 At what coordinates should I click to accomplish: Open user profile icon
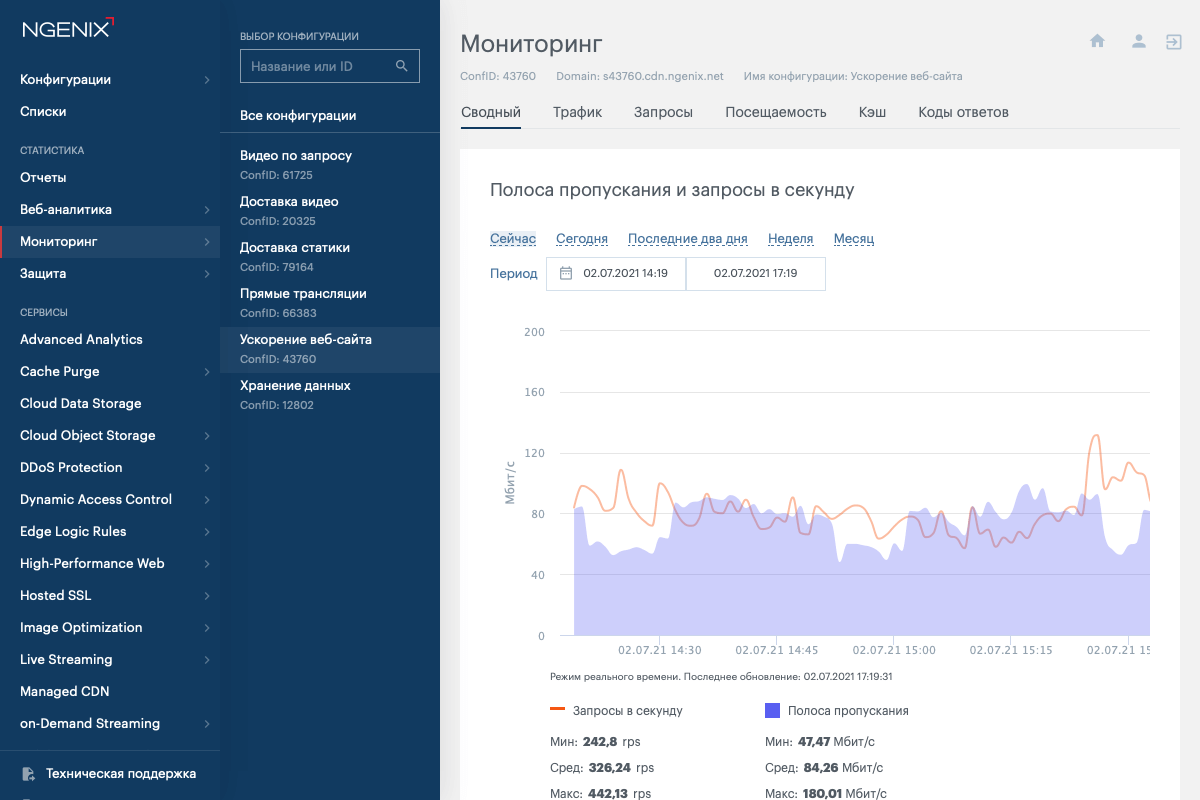tap(1138, 41)
